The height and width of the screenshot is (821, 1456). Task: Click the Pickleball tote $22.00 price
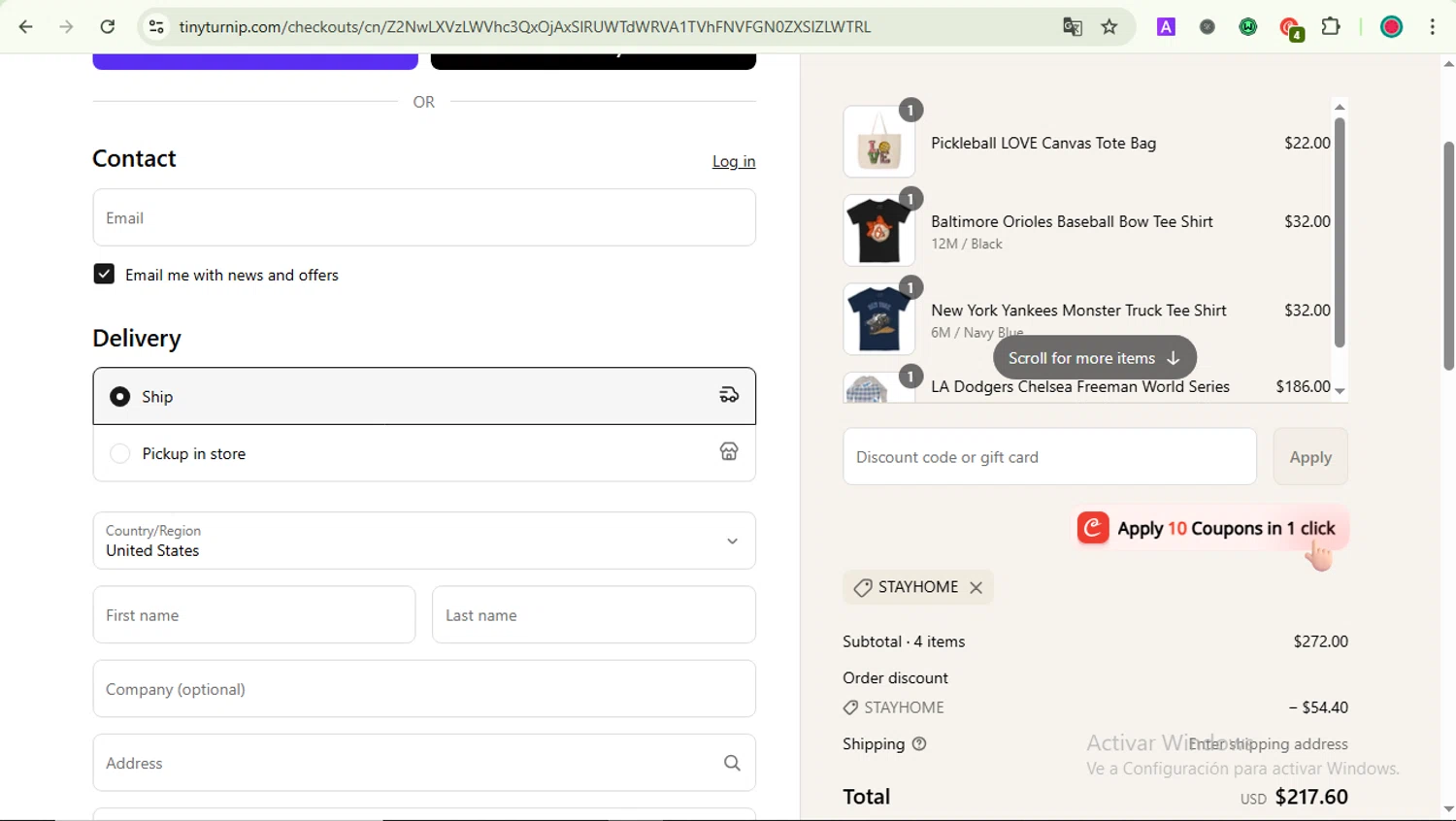pos(1307,143)
